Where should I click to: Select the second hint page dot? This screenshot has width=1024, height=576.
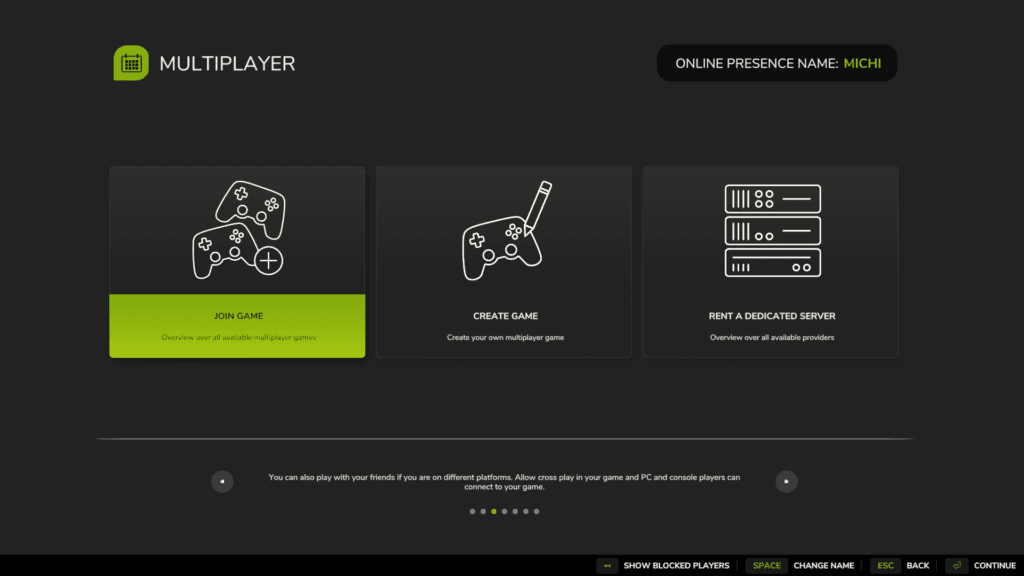[483, 511]
